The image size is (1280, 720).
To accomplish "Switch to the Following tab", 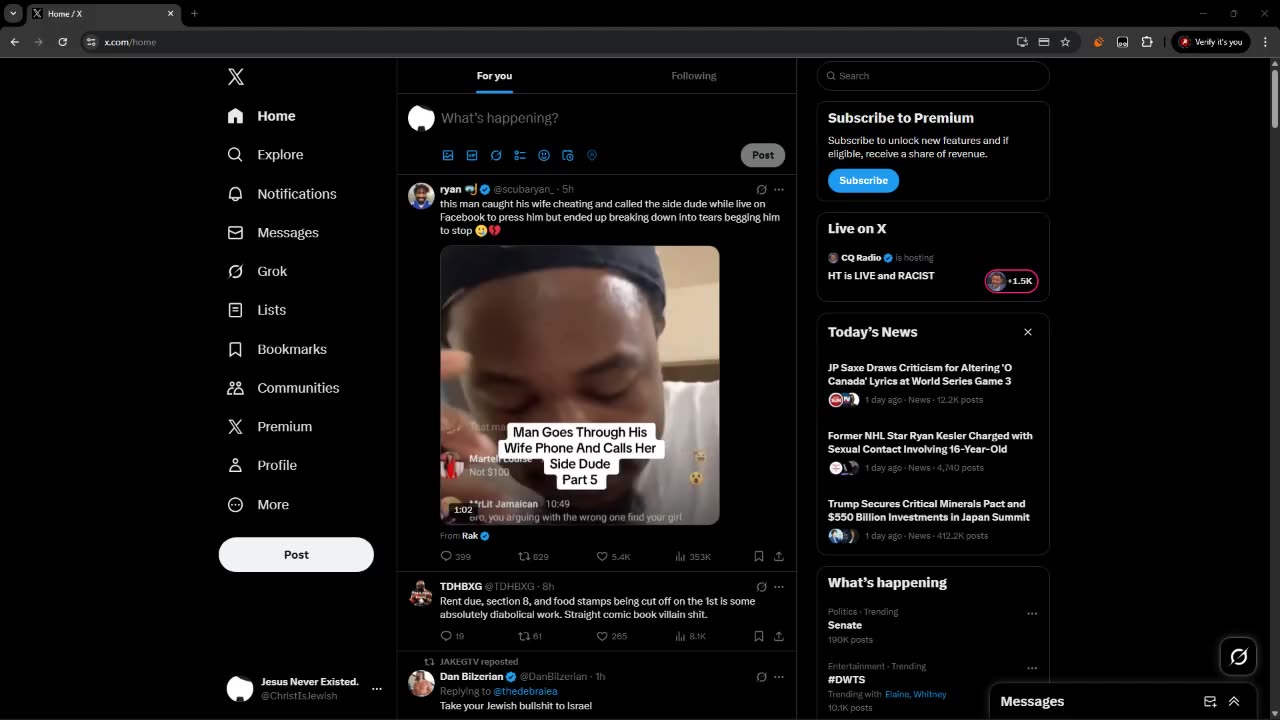I will tap(694, 76).
